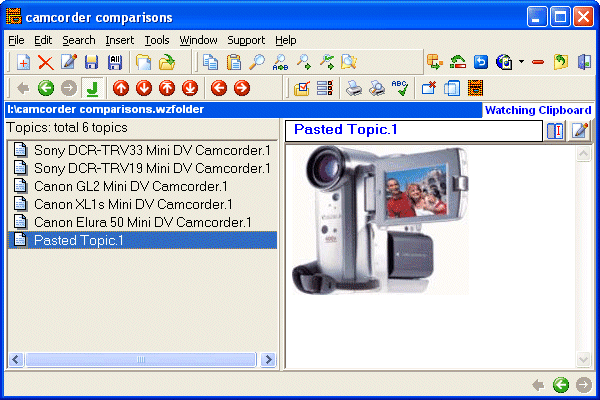Viewport: 600px width, 400px height.
Task: Click the Copy documents icon
Action: (210, 62)
